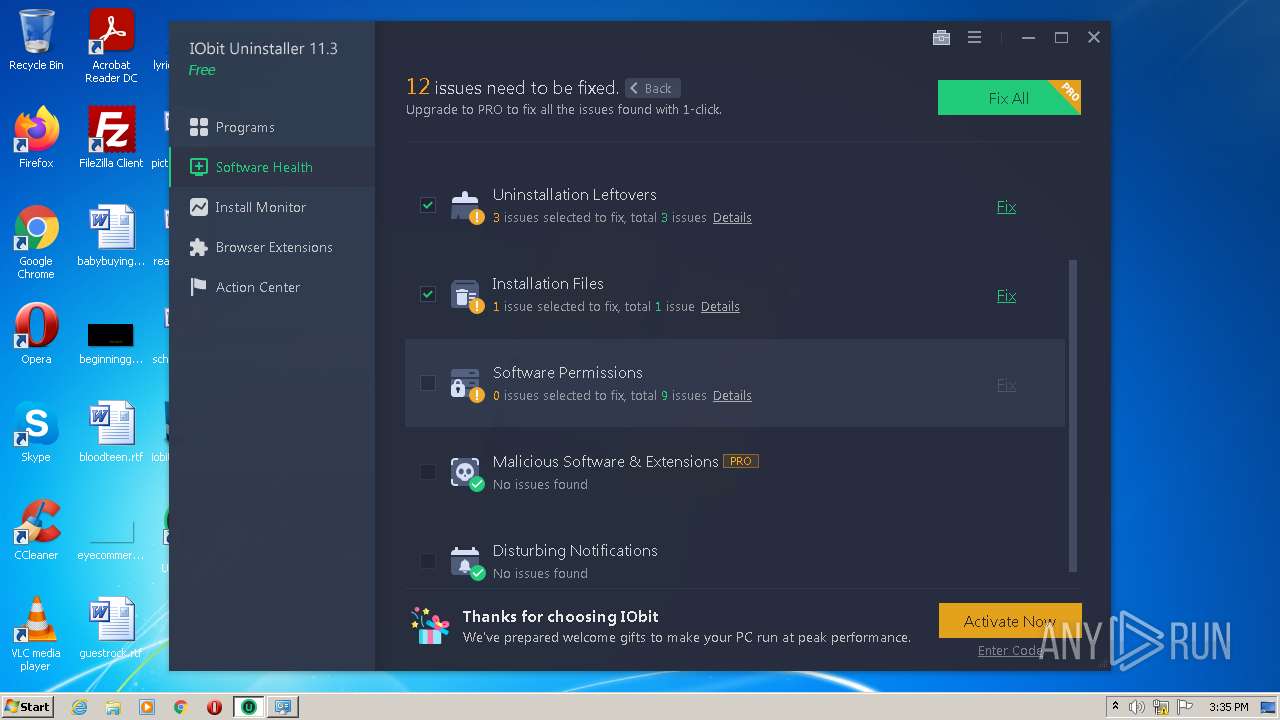Open VLC media player desktop shortcut
1280x720 pixels.
pos(36,634)
